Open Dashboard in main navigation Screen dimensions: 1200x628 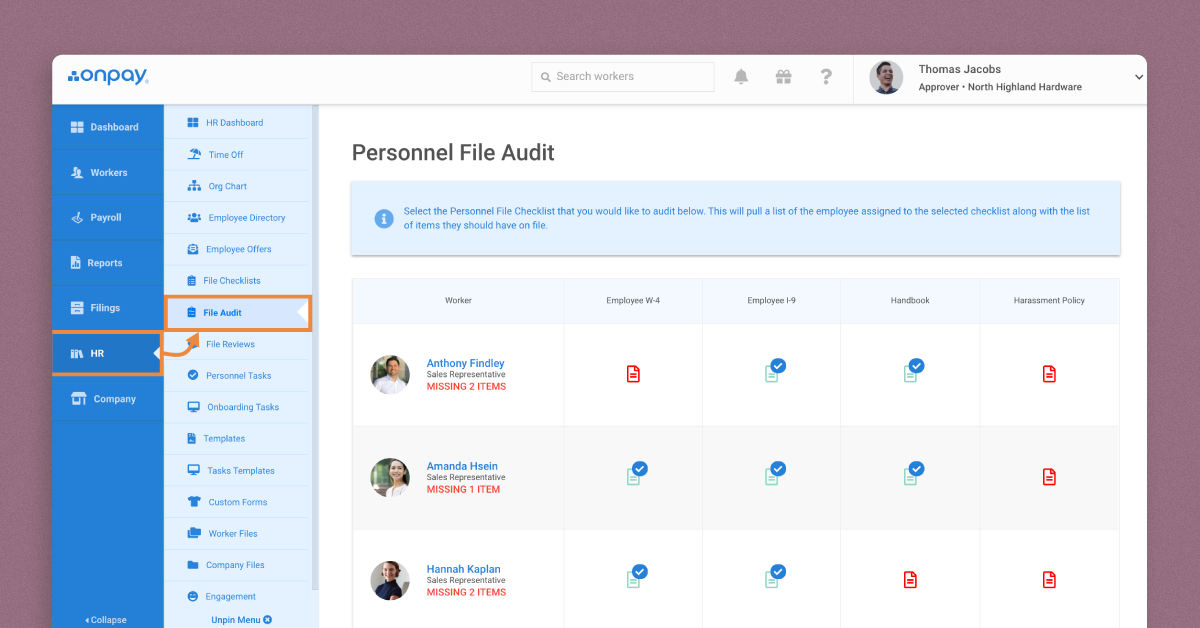[108, 127]
